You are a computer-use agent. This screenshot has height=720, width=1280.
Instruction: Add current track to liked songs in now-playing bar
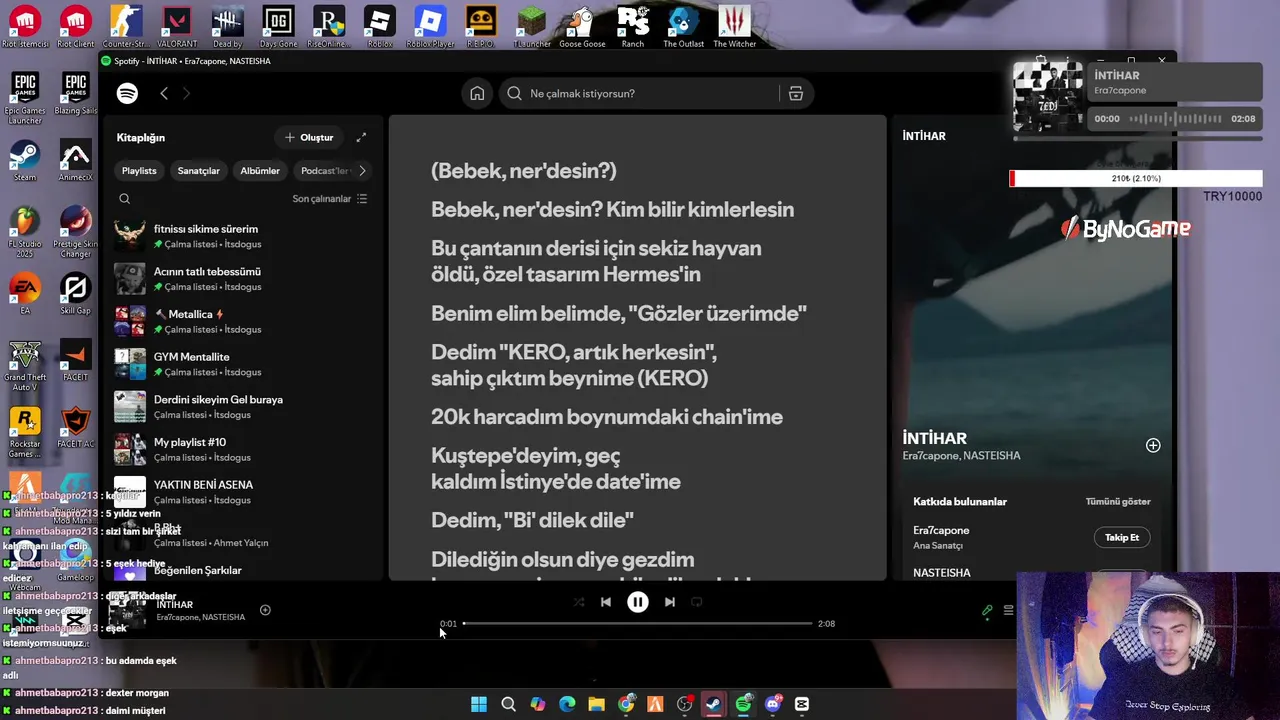265,610
